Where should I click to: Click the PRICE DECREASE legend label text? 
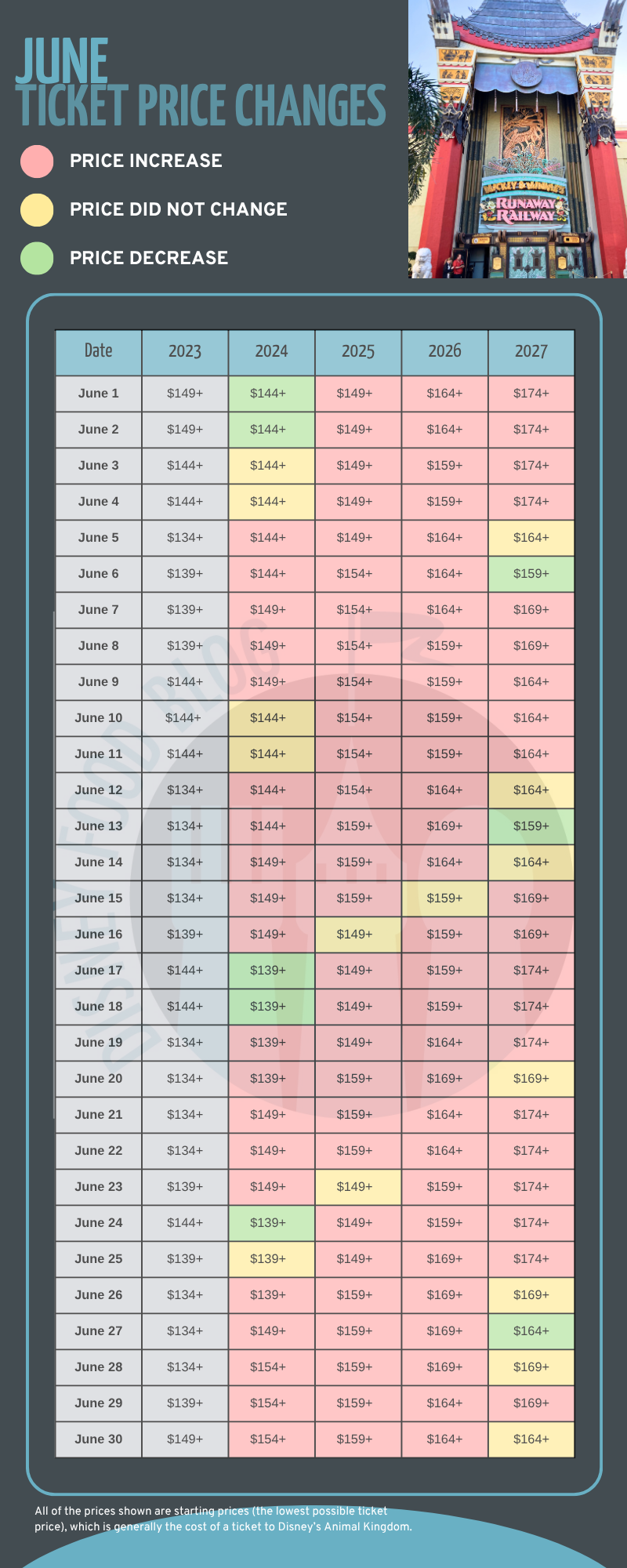point(149,258)
